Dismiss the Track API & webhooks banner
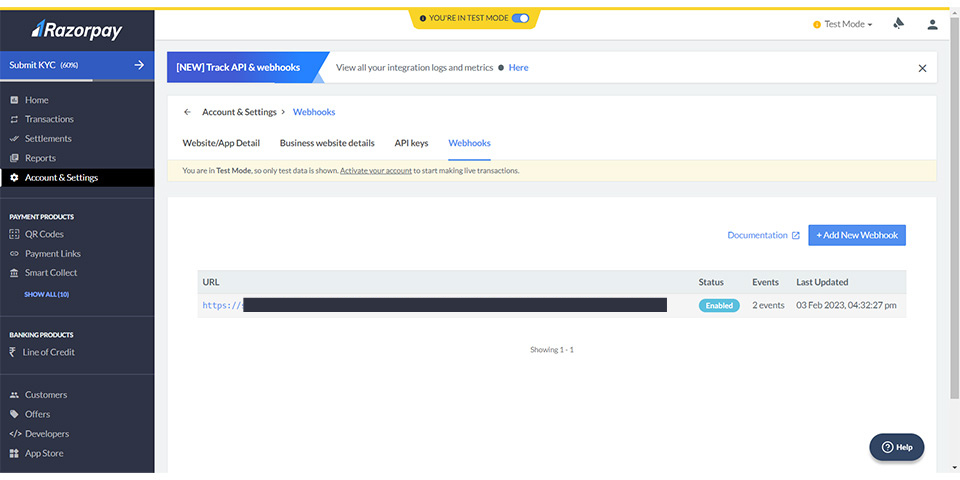 [x=922, y=68]
